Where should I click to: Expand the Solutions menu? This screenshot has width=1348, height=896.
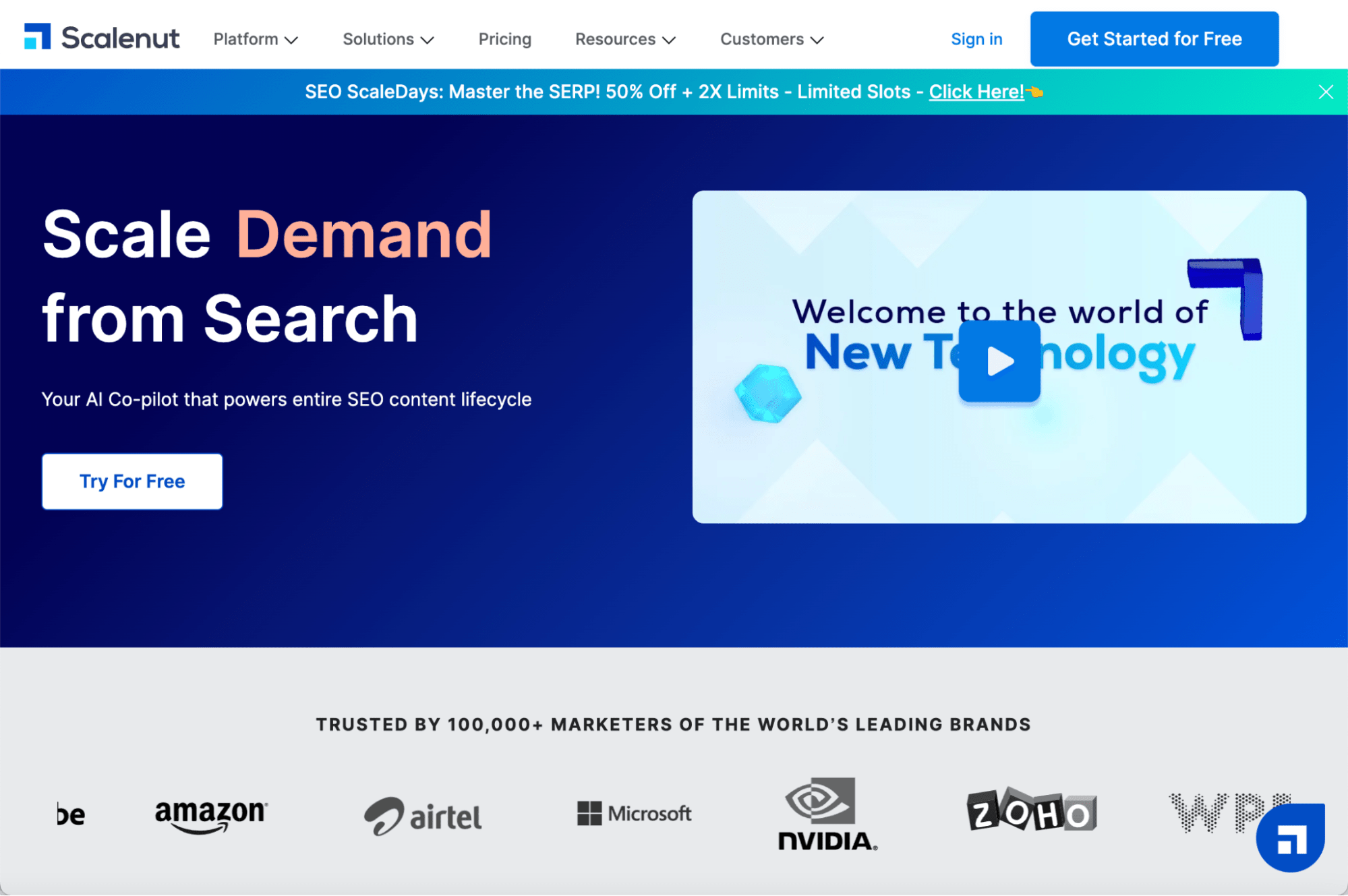[x=388, y=39]
